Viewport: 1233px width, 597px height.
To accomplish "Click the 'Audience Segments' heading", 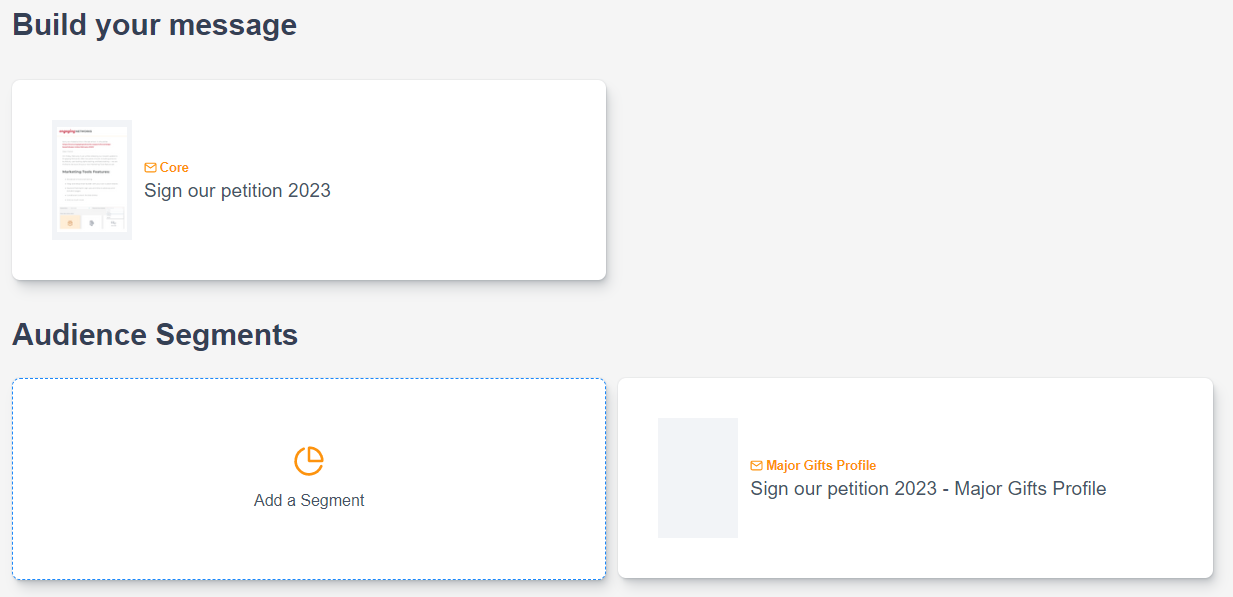I will 155,335.
